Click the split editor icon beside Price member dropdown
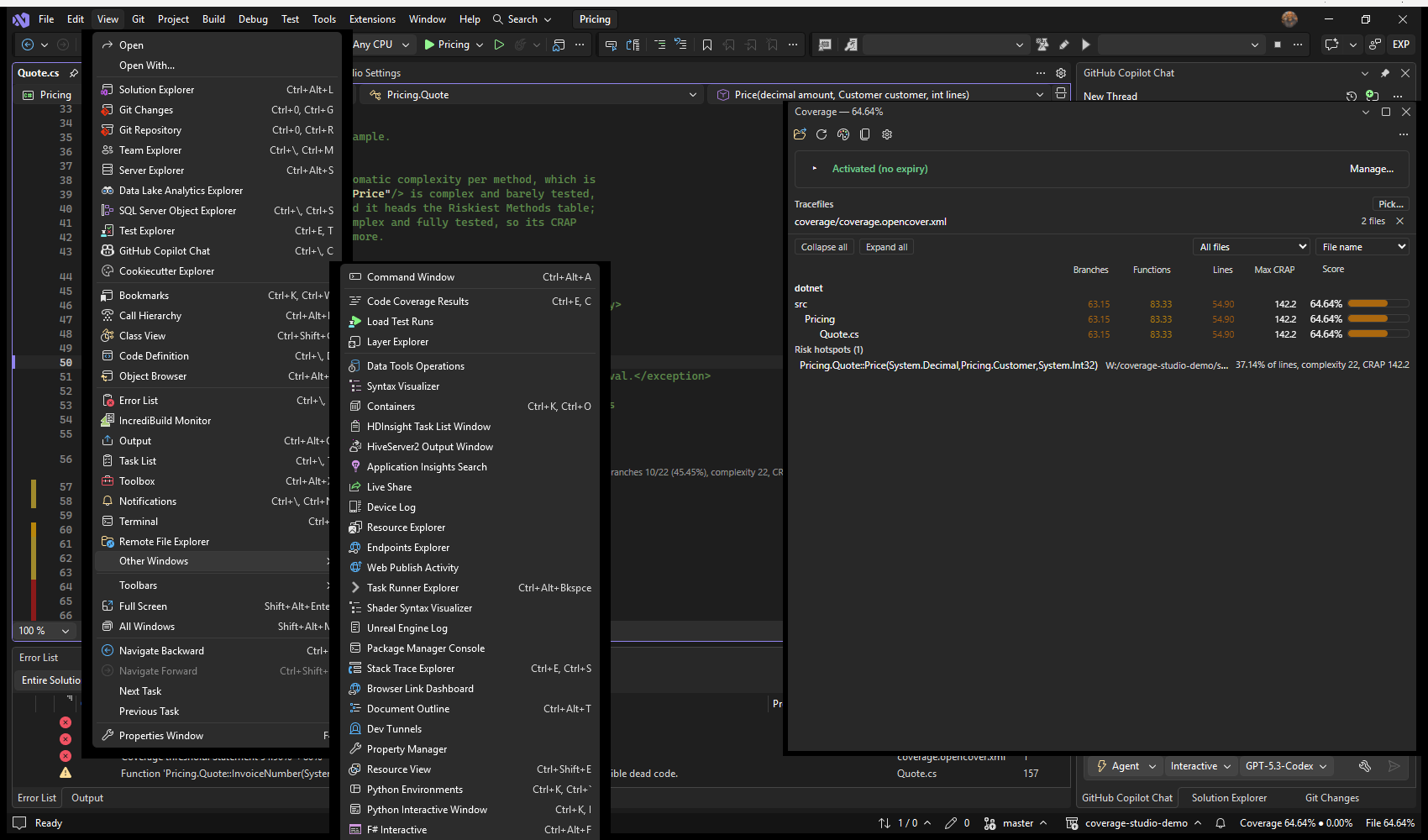 pos(1061,94)
